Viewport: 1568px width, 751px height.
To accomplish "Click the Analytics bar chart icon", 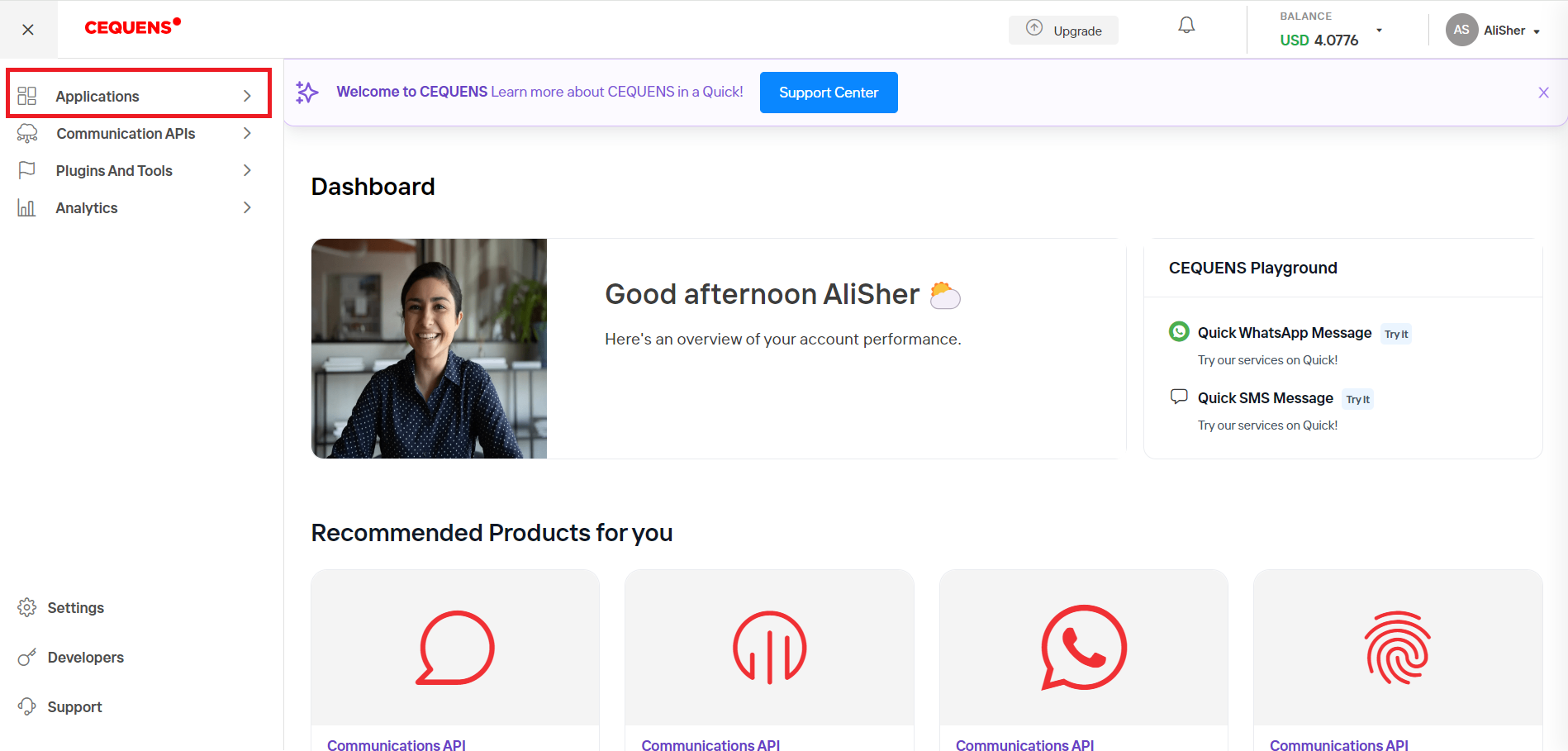I will (26, 207).
